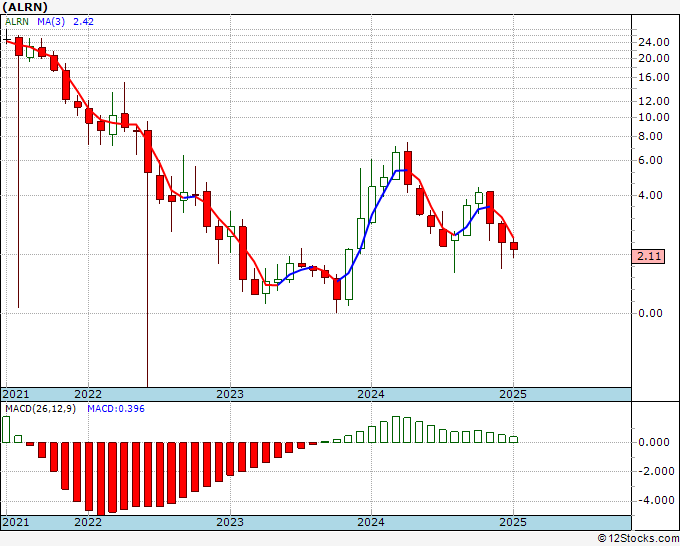Click the MACD:0.396 value label

click(116, 409)
